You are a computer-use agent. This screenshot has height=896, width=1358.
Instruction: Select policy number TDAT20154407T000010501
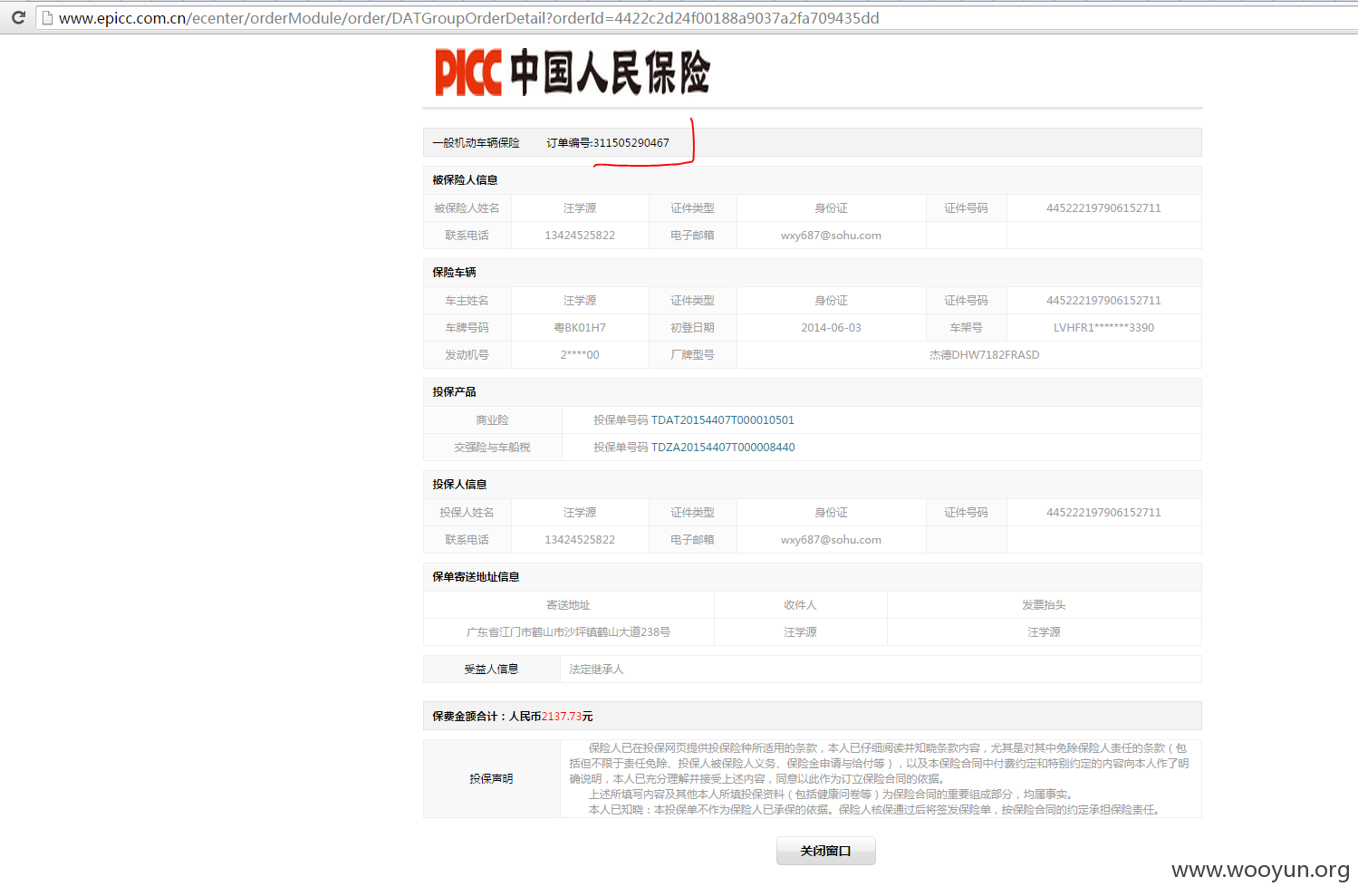(x=723, y=420)
